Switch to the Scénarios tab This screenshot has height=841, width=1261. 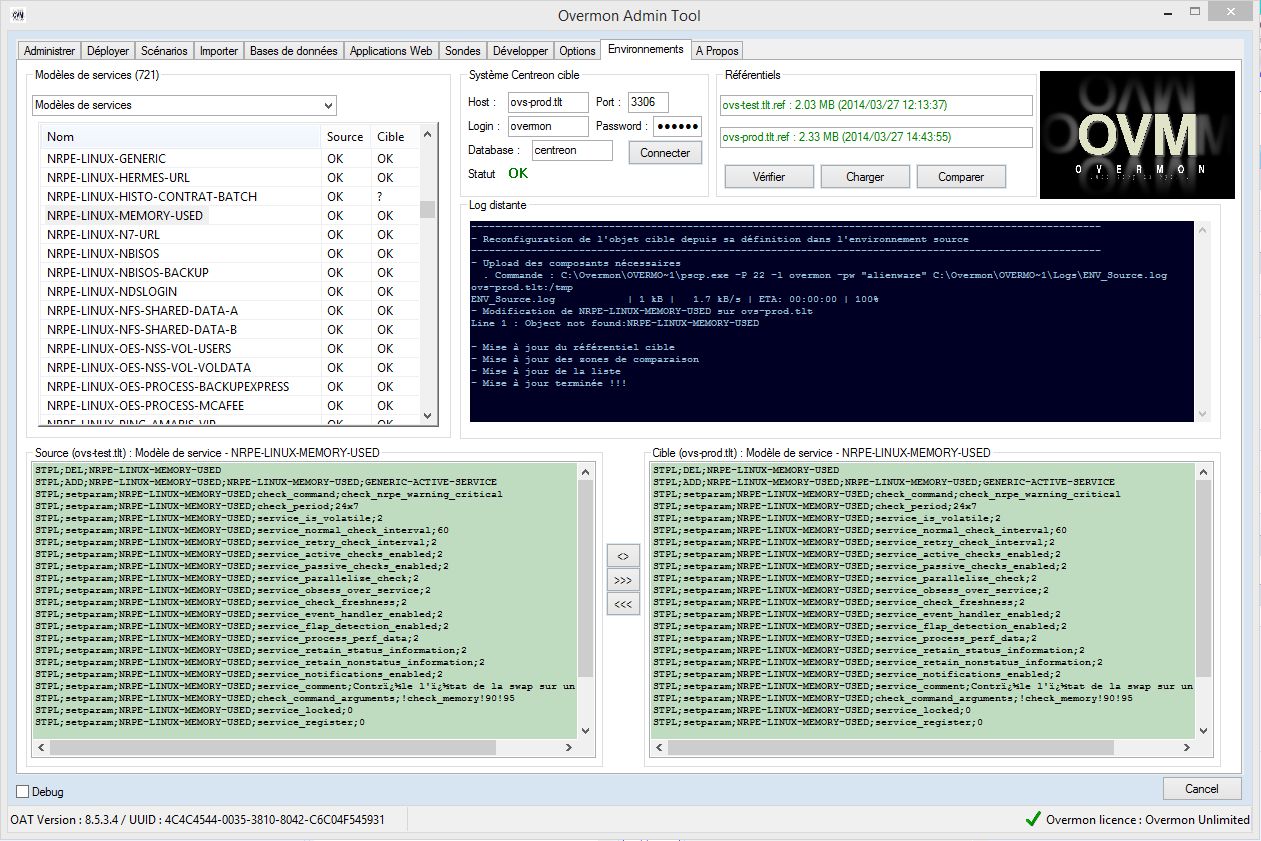(164, 51)
